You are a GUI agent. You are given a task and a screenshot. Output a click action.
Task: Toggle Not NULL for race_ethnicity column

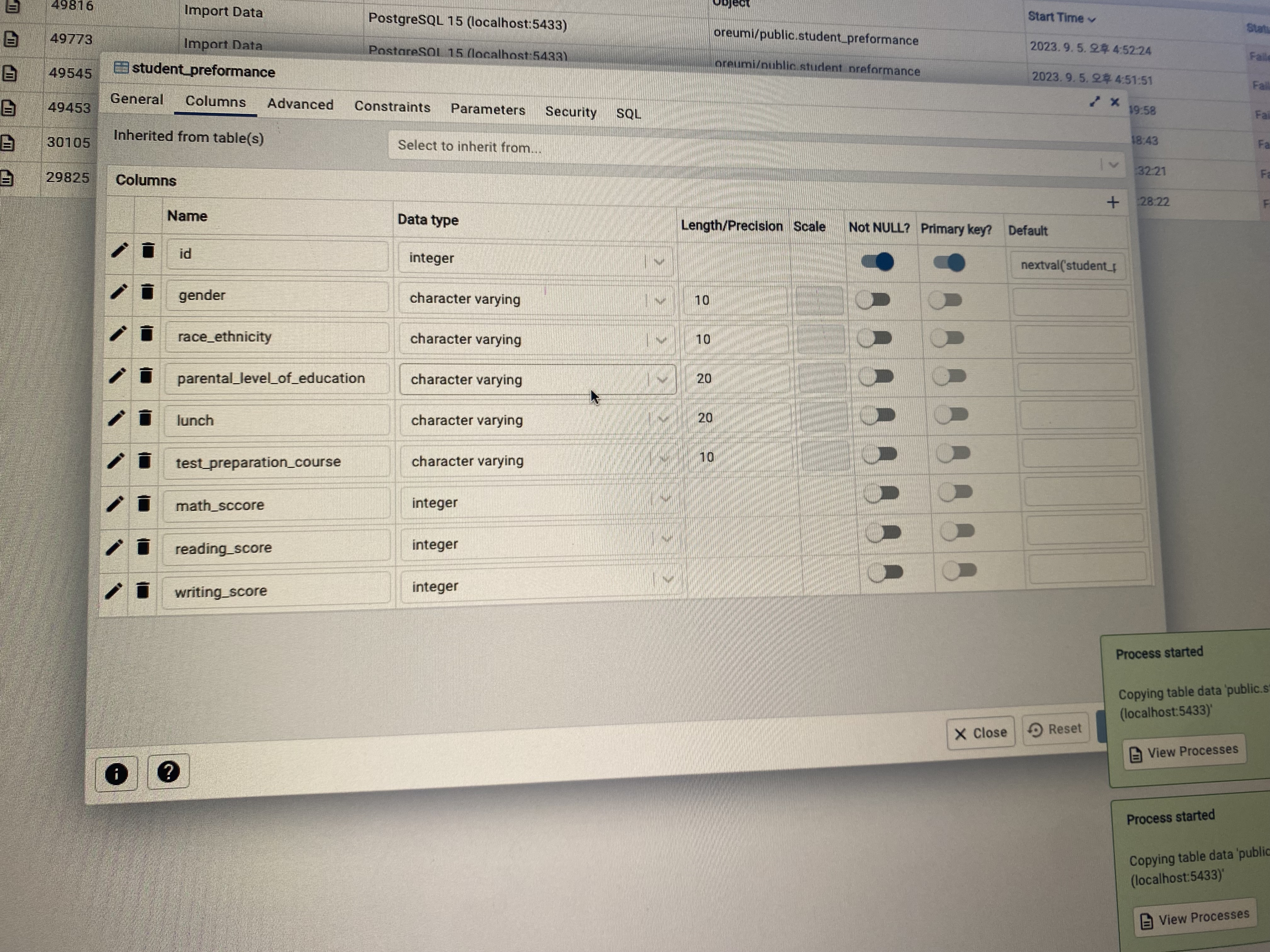[874, 338]
